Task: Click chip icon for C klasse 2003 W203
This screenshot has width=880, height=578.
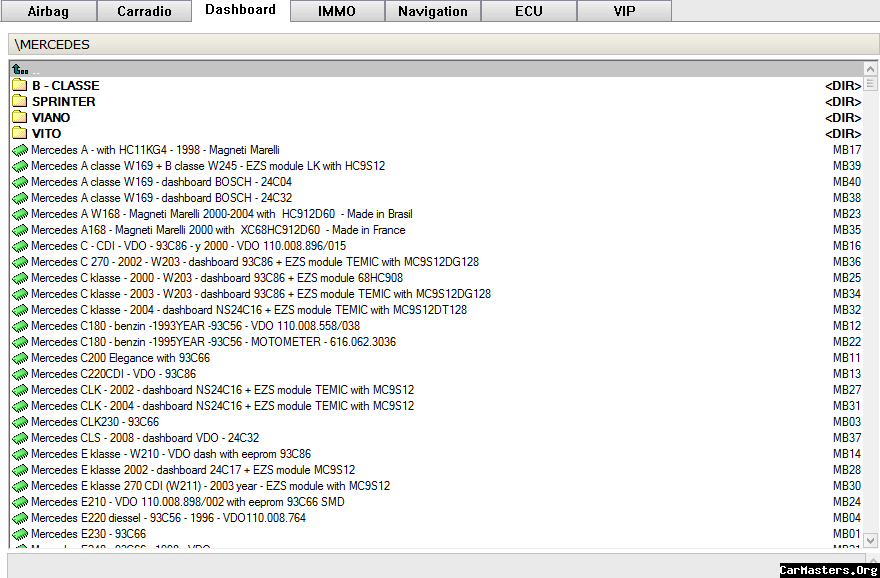Action: coord(20,294)
